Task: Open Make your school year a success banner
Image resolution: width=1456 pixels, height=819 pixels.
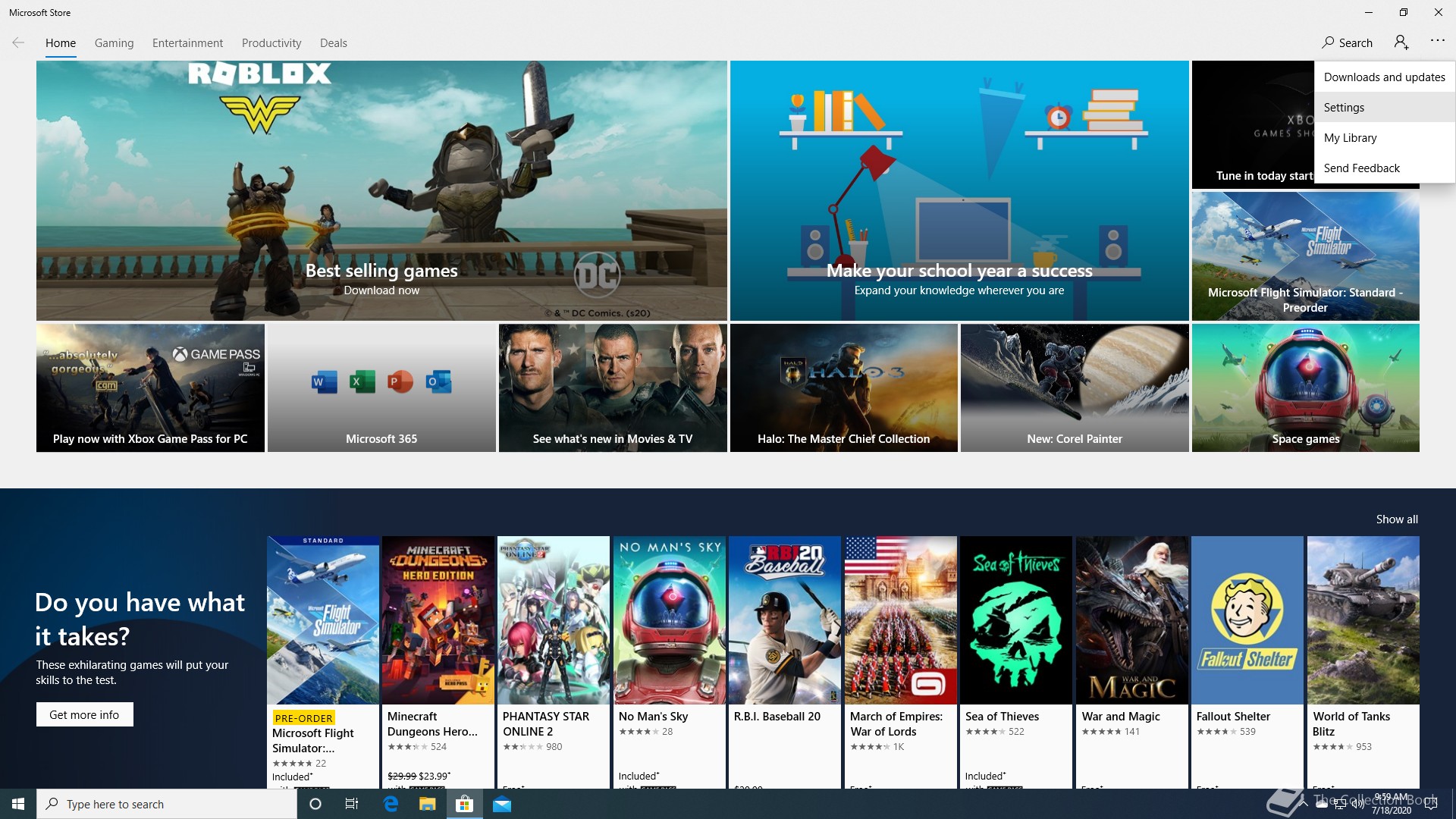Action: pos(959,190)
